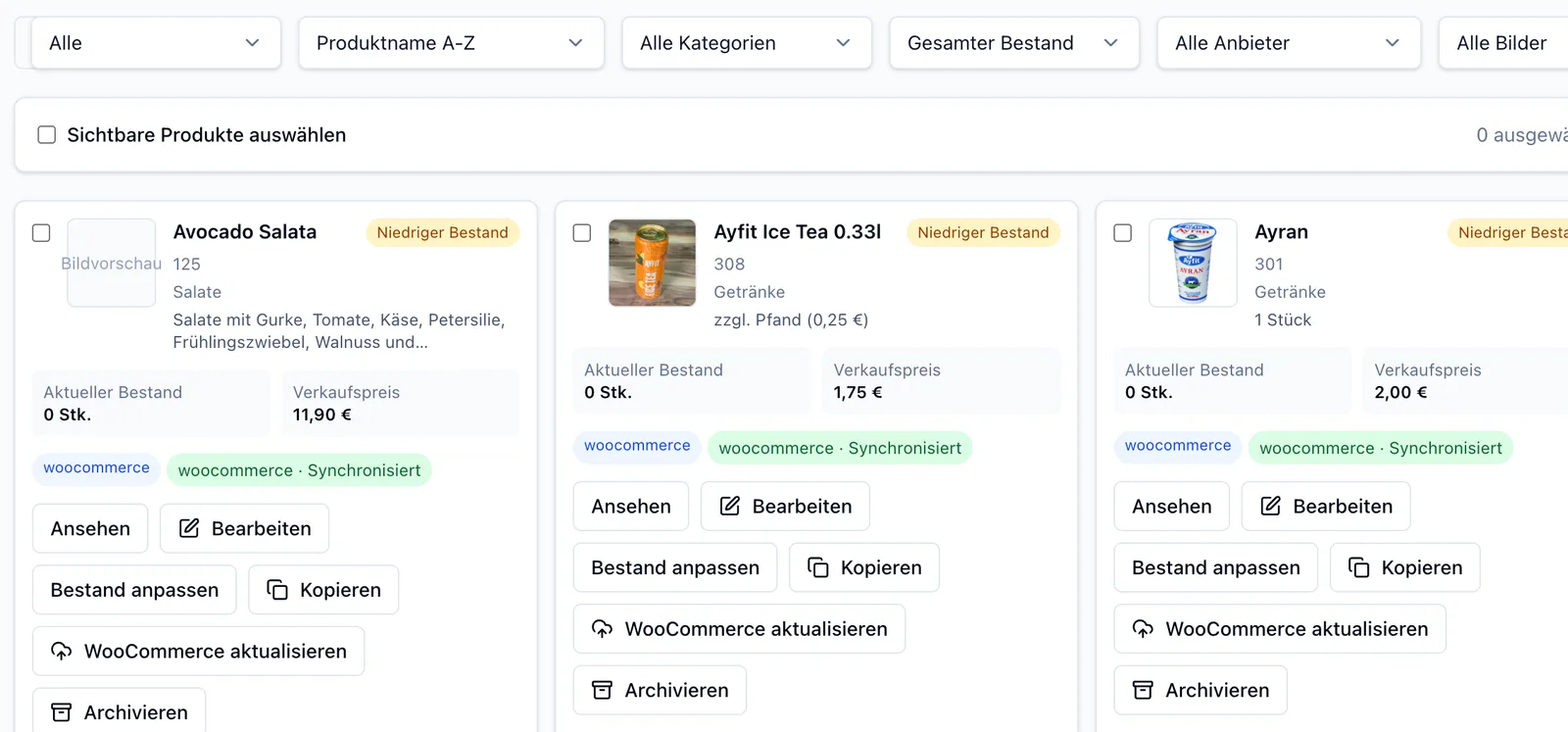Viewport: 1568px width, 732px height.
Task: Click the archive box icon for Ayfit Ice Tea
Action: [603, 690]
